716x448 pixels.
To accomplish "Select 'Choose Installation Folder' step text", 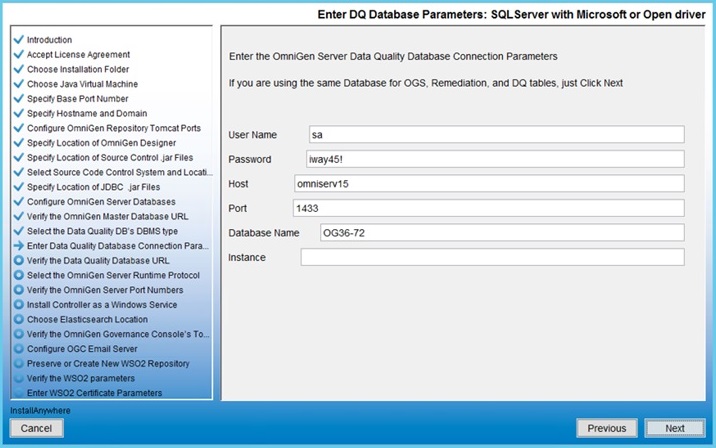I will 78,69.
